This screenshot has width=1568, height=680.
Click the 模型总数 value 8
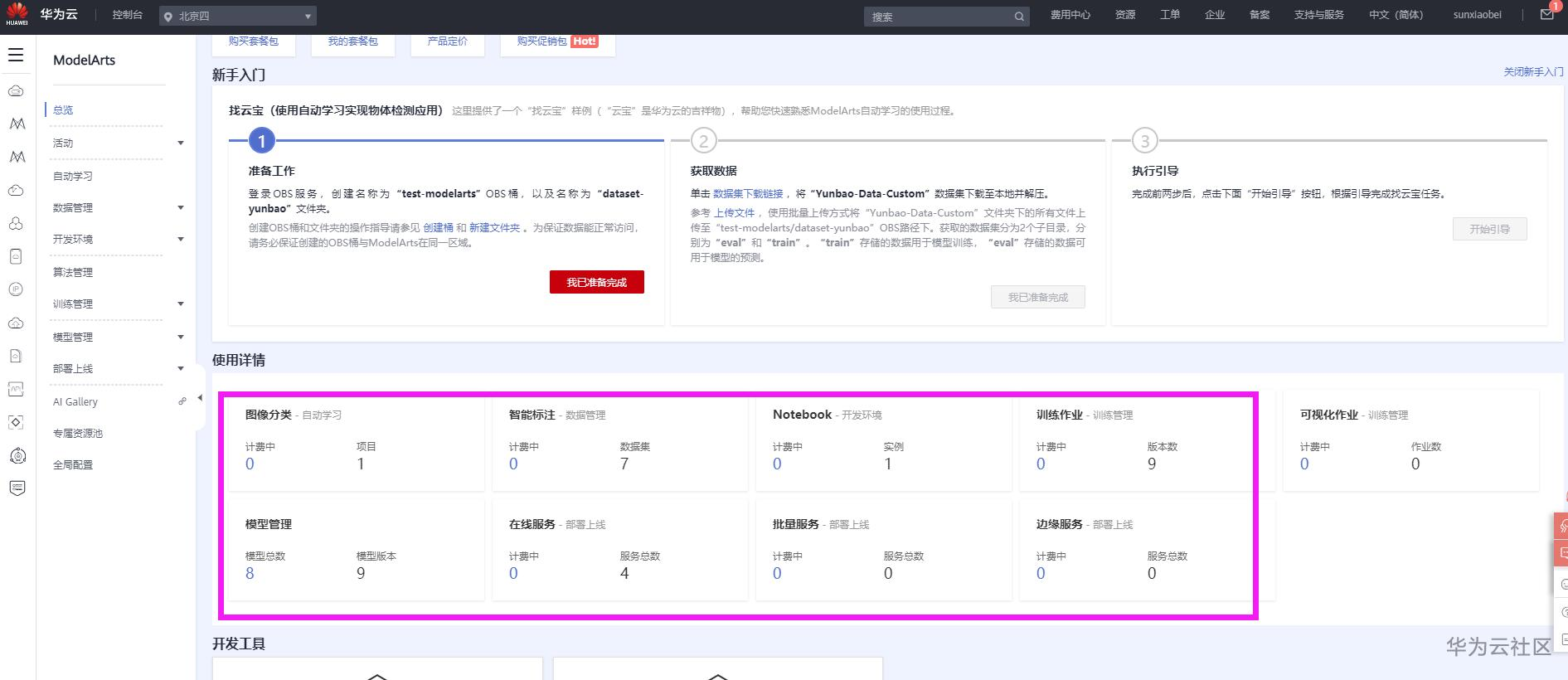click(250, 573)
